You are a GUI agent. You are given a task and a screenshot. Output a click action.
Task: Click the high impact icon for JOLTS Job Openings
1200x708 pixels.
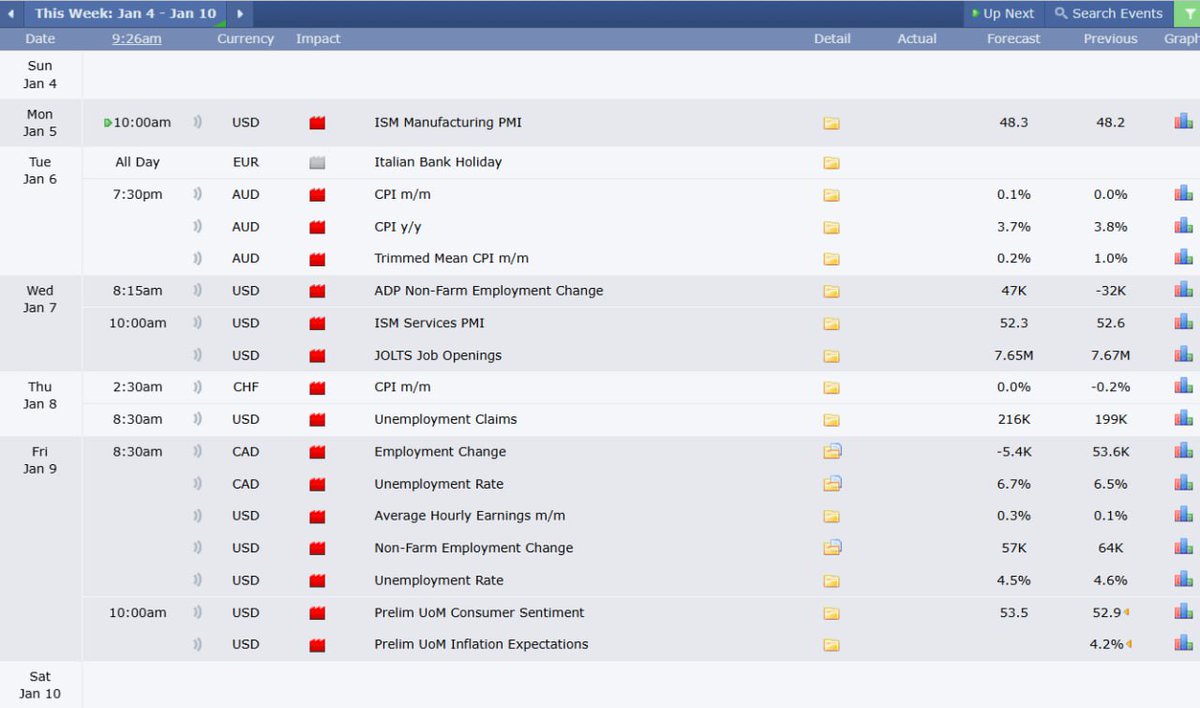[317, 356]
